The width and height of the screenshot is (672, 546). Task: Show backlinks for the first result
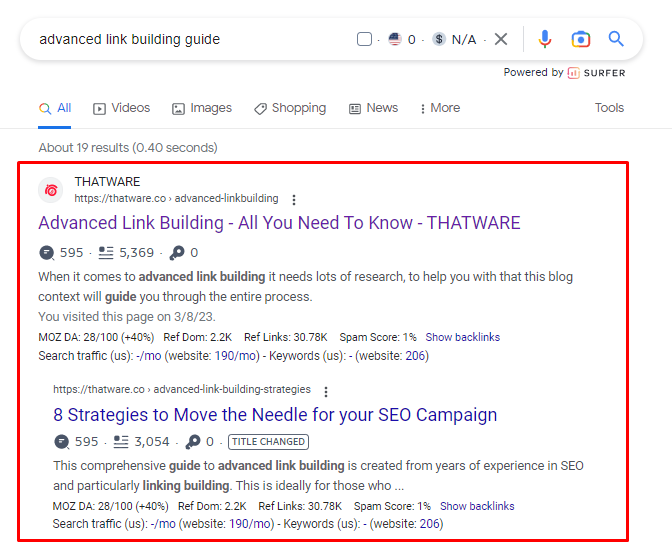462,337
